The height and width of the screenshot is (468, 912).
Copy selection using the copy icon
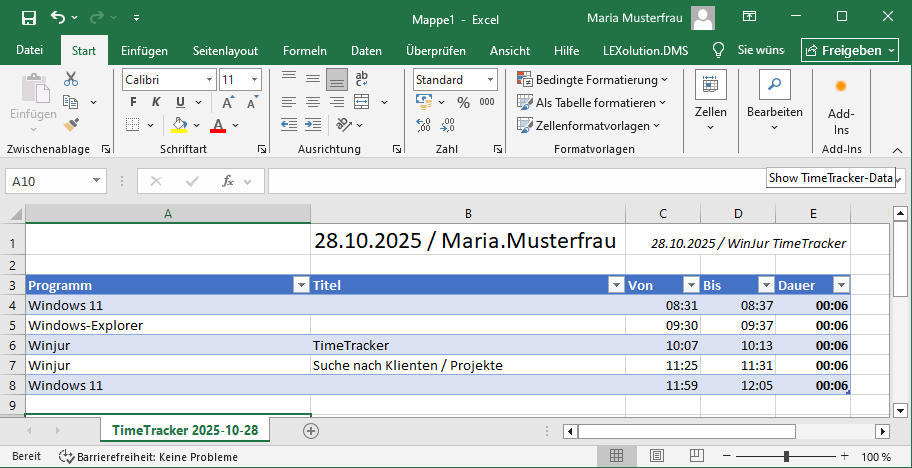point(71,102)
